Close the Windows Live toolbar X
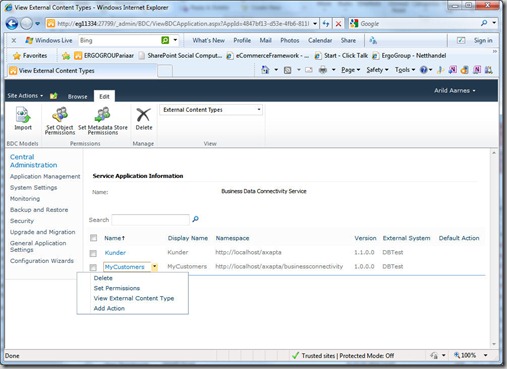The height and width of the screenshot is (369, 507). (14, 40)
